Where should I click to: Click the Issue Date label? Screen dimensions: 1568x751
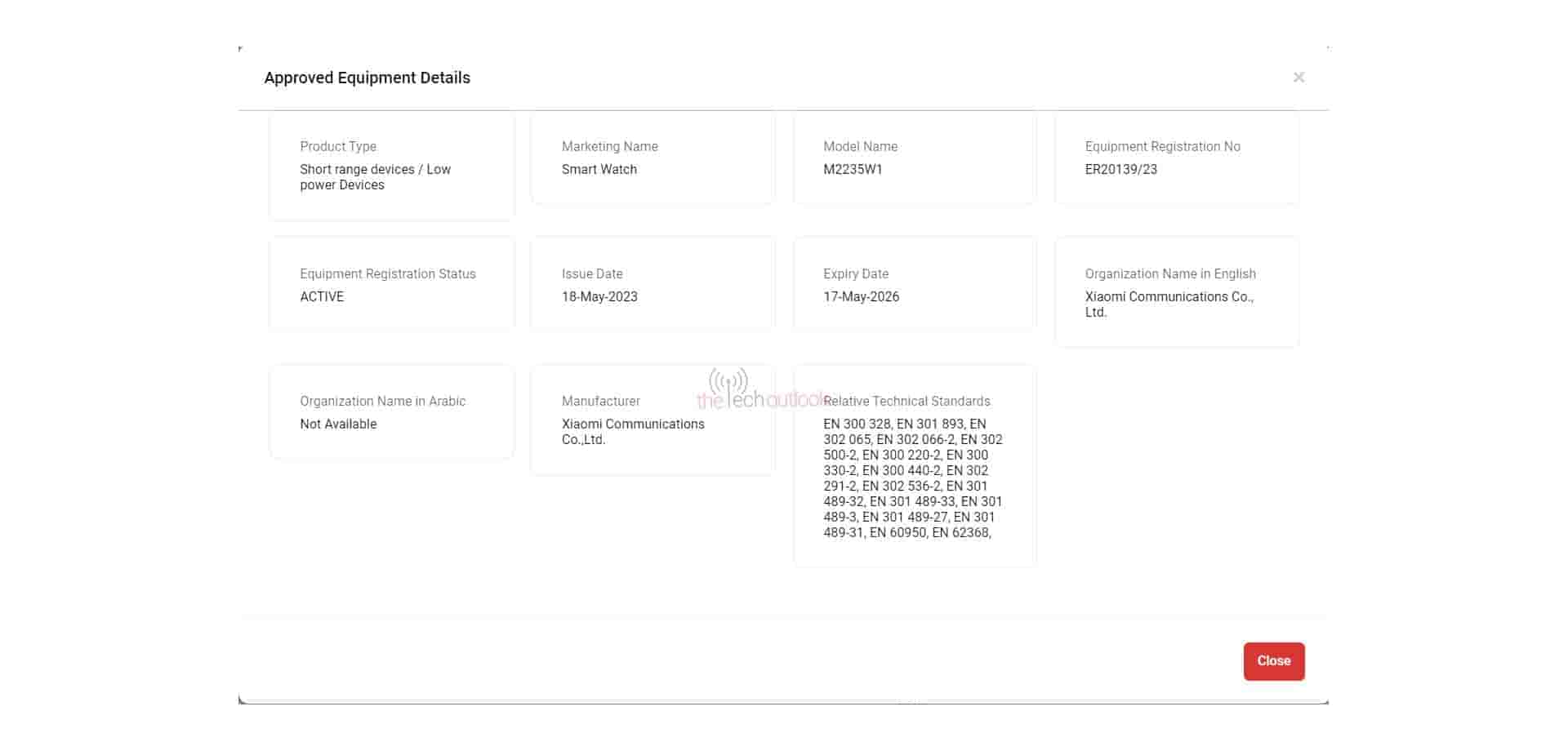click(x=592, y=273)
